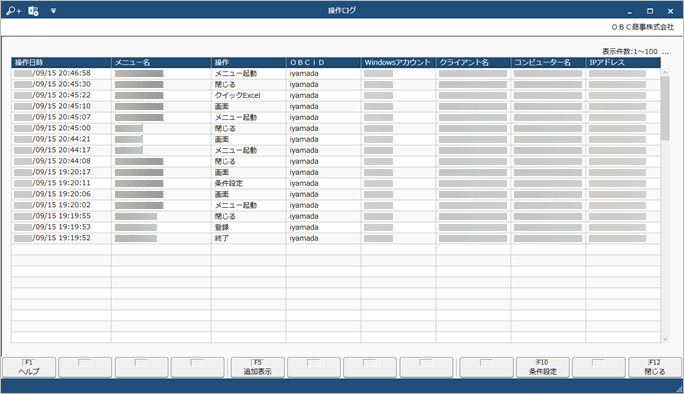Click the 操作 column header
Screen dimensions: 684x394
click(249, 62)
